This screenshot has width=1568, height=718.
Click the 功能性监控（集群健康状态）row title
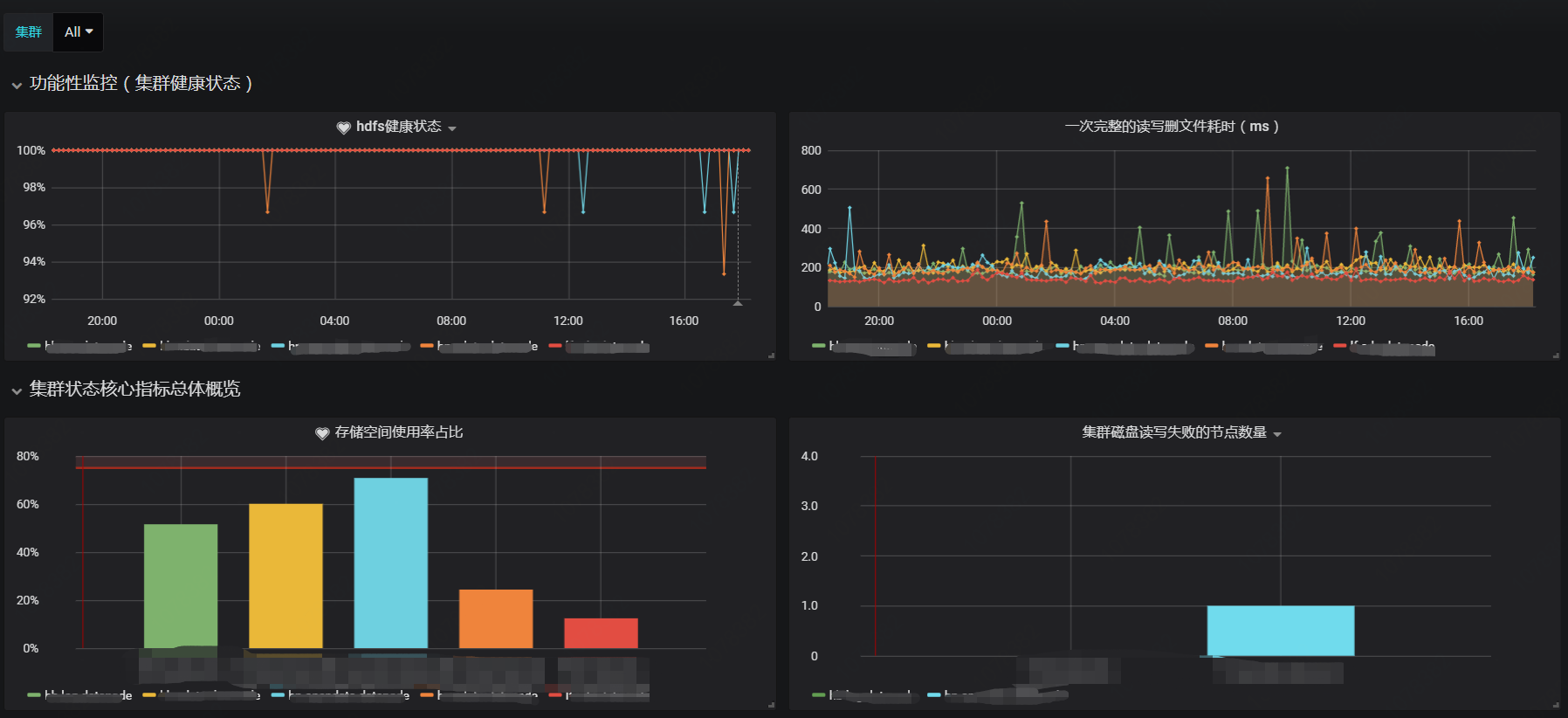(x=141, y=83)
